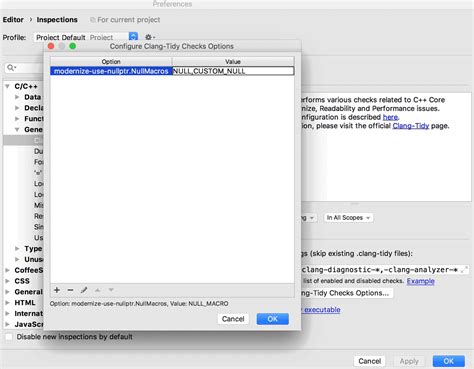Edit the selected option with pencil icon
Image resolution: width=474 pixels, height=369 pixels.
(84, 290)
